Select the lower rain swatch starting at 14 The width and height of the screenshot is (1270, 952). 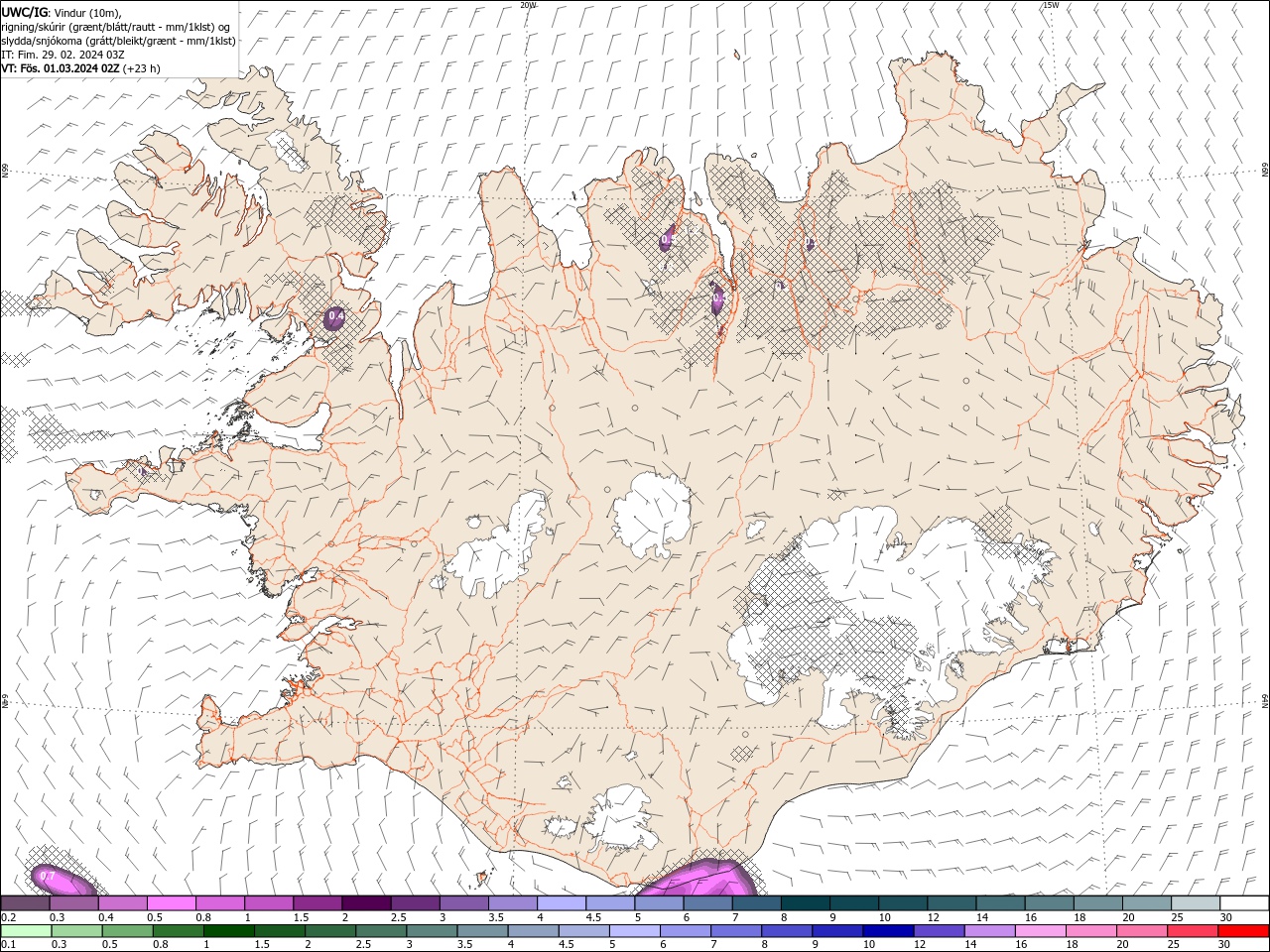tap(989, 931)
